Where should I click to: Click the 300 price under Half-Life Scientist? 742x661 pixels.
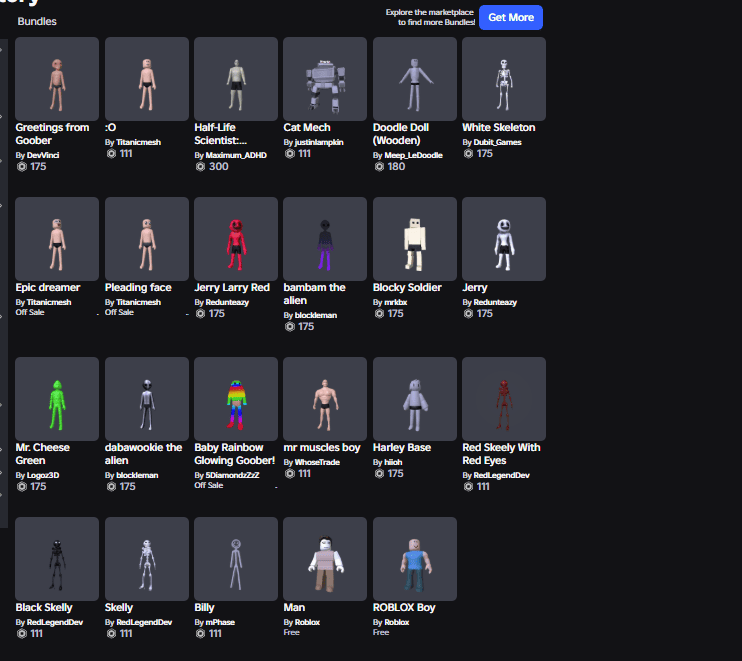tap(219, 167)
